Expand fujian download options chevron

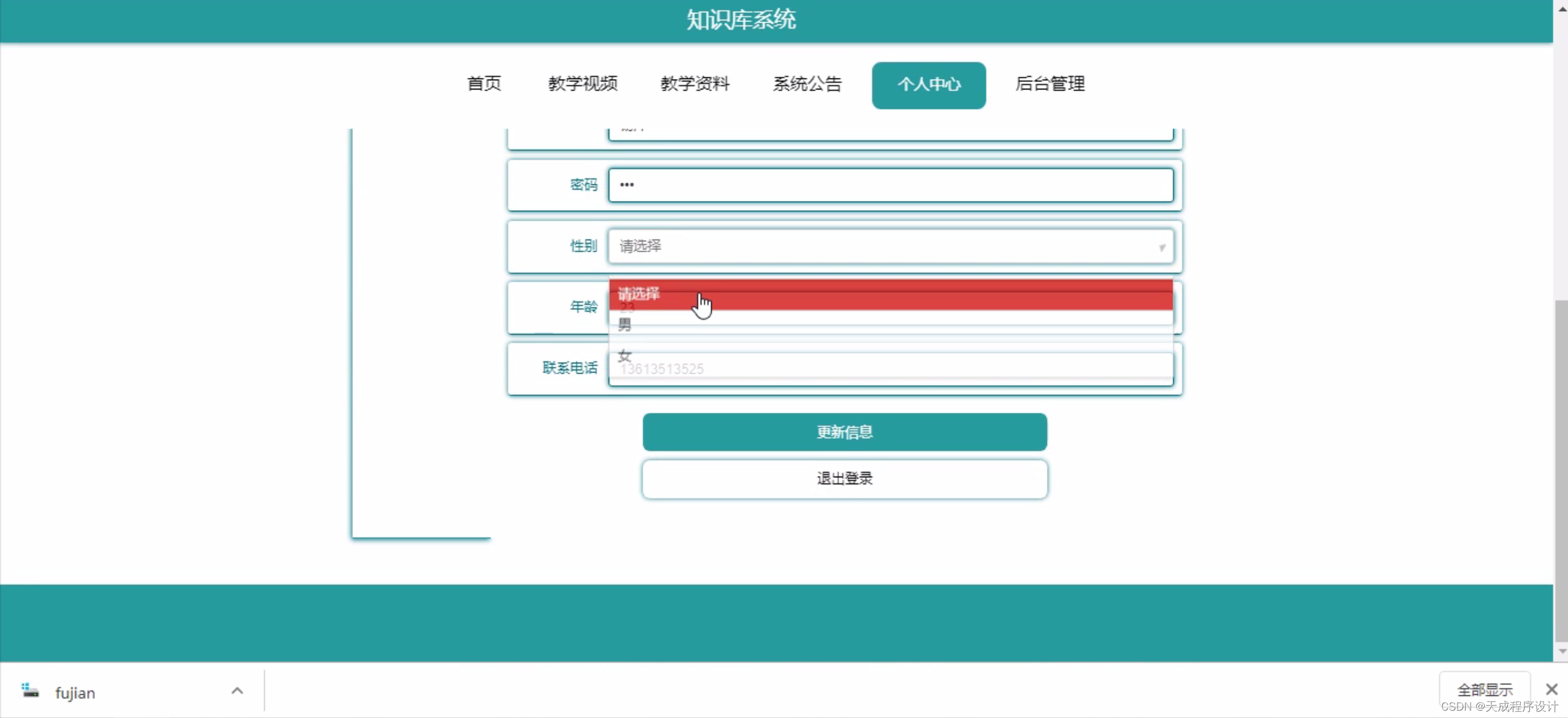click(237, 691)
